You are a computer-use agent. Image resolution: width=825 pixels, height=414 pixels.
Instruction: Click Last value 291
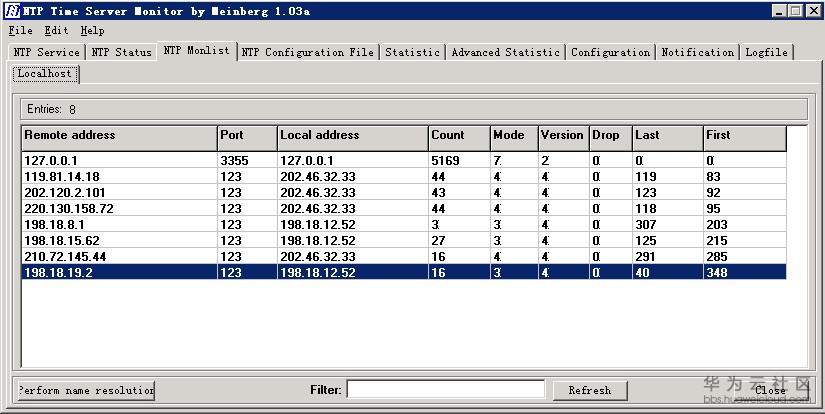click(646, 257)
